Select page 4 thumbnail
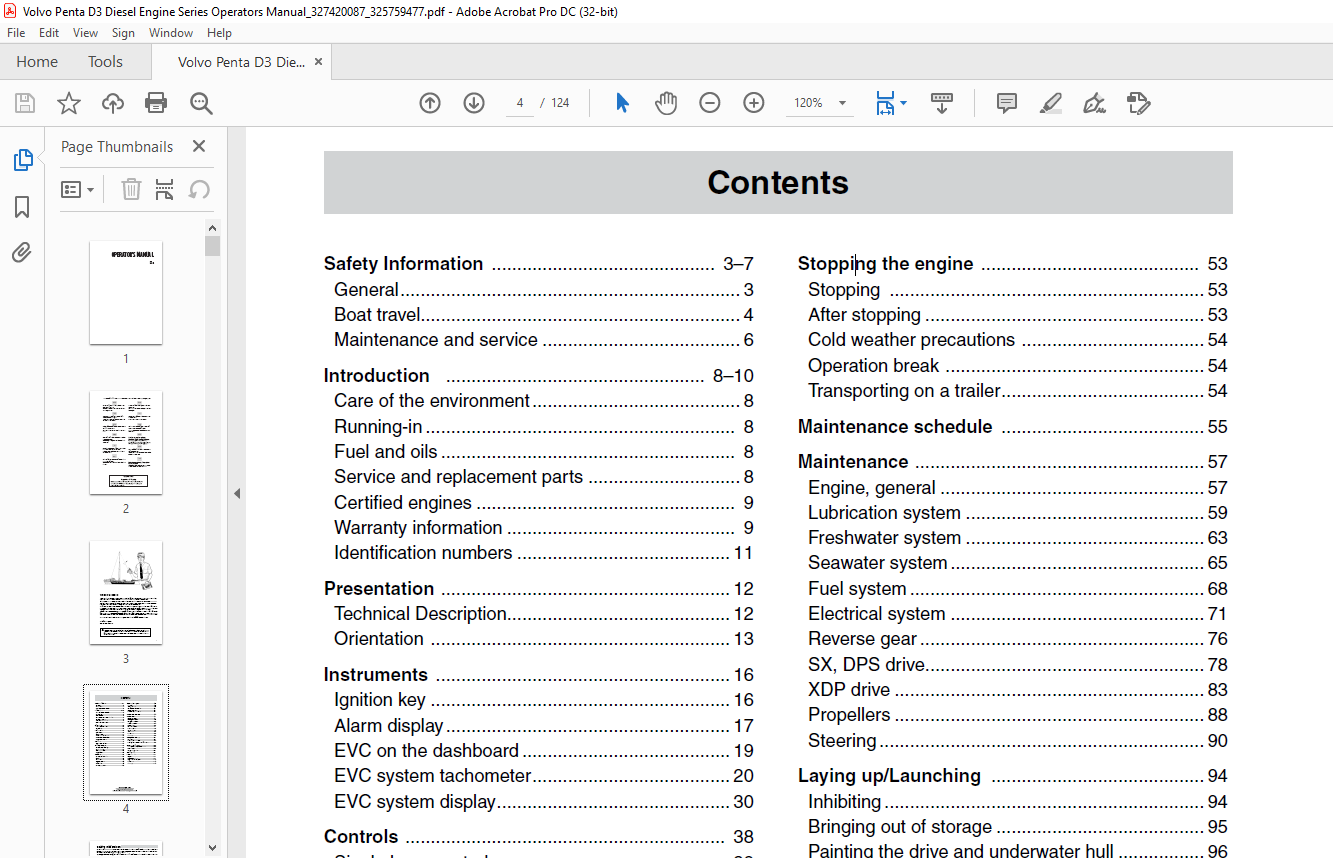This screenshot has height=858, width=1333. pyautogui.click(x=126, y=743)
